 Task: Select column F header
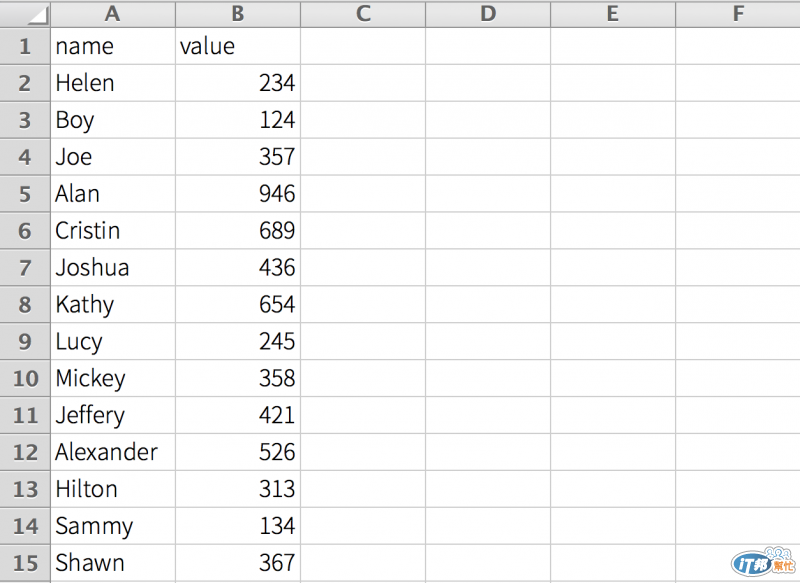pos(738,14)
